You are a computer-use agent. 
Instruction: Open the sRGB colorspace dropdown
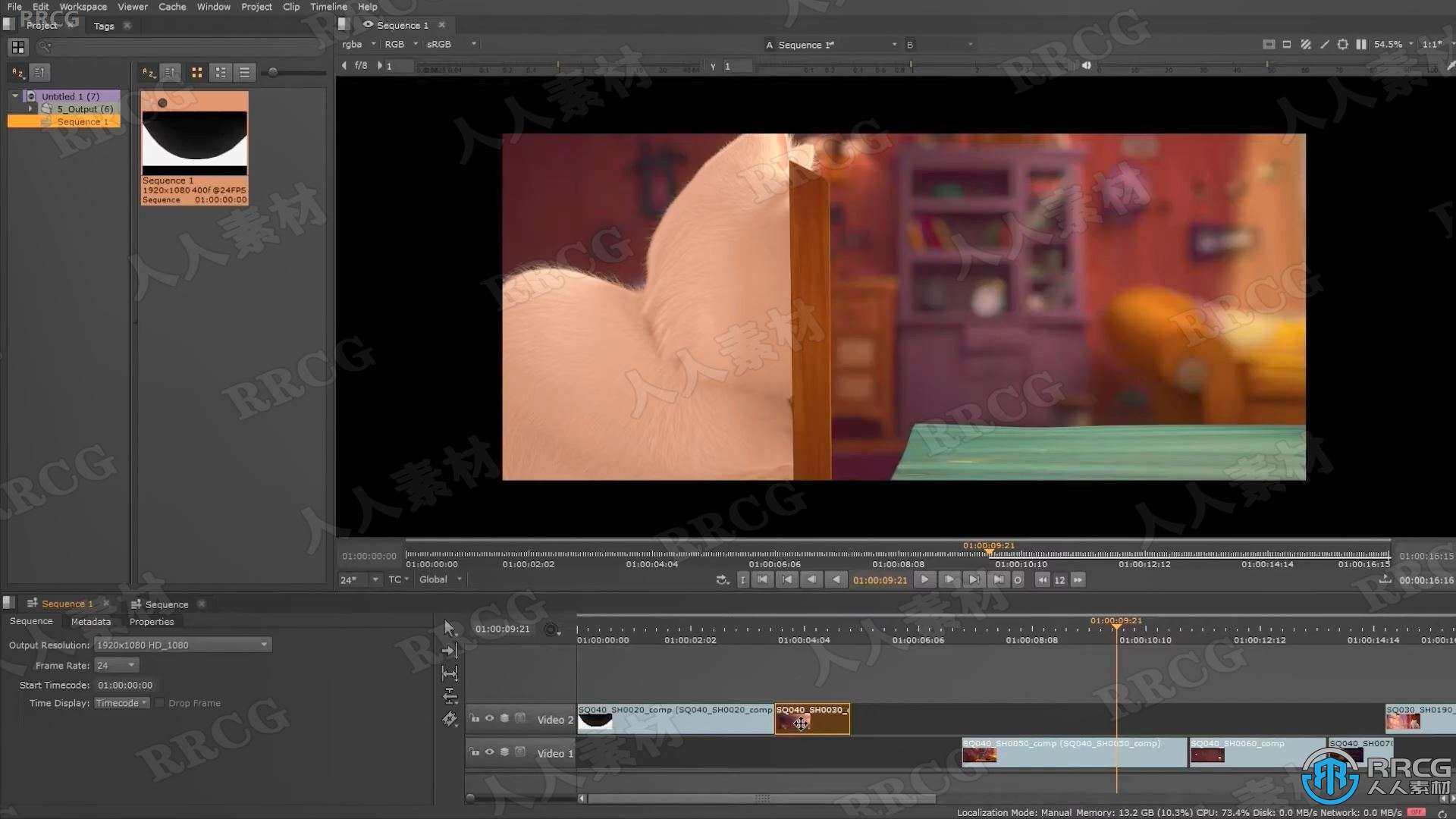[452, 44]
